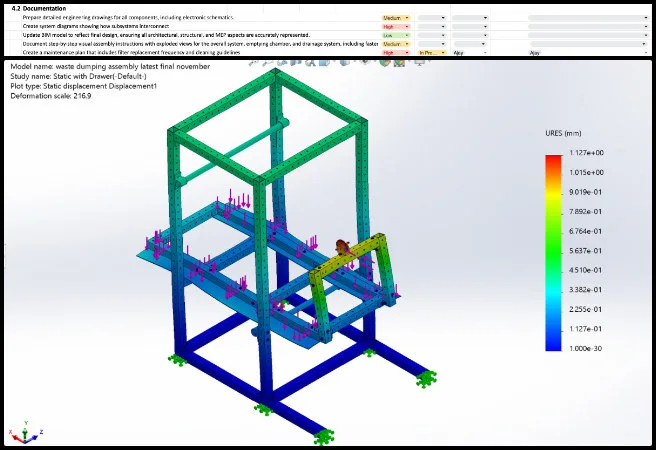Screen dimensions: 656x450
Task: Select the green fixture symbol at rightmost foot
Action: click(x=427, y=379)
